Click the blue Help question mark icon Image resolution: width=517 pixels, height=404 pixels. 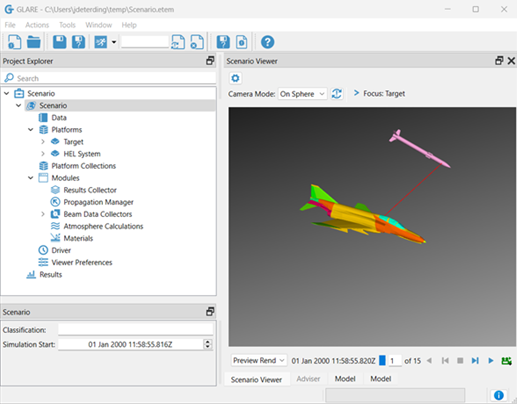(267, 42)
